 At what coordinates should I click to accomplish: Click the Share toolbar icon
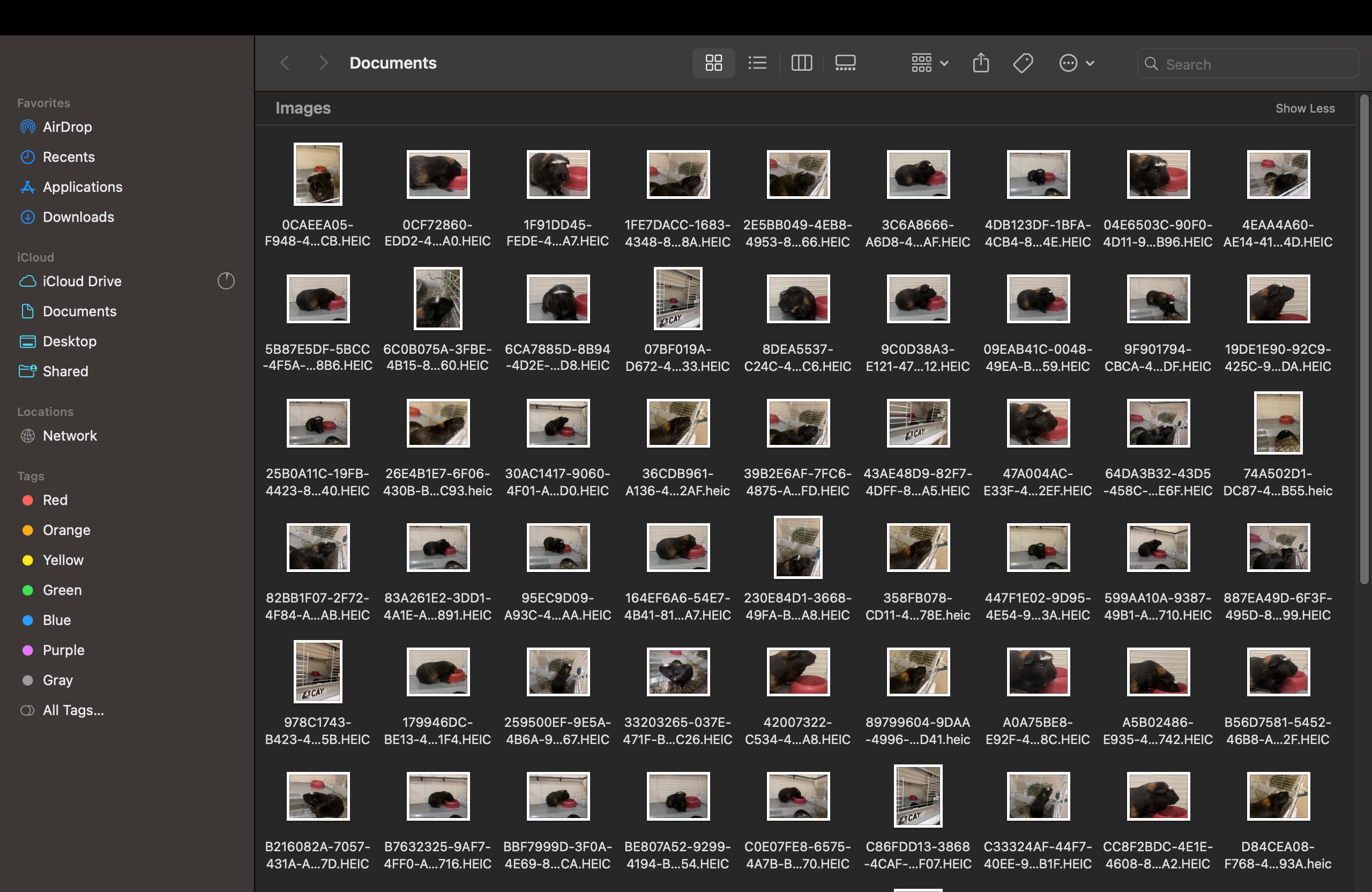point(981,63)
